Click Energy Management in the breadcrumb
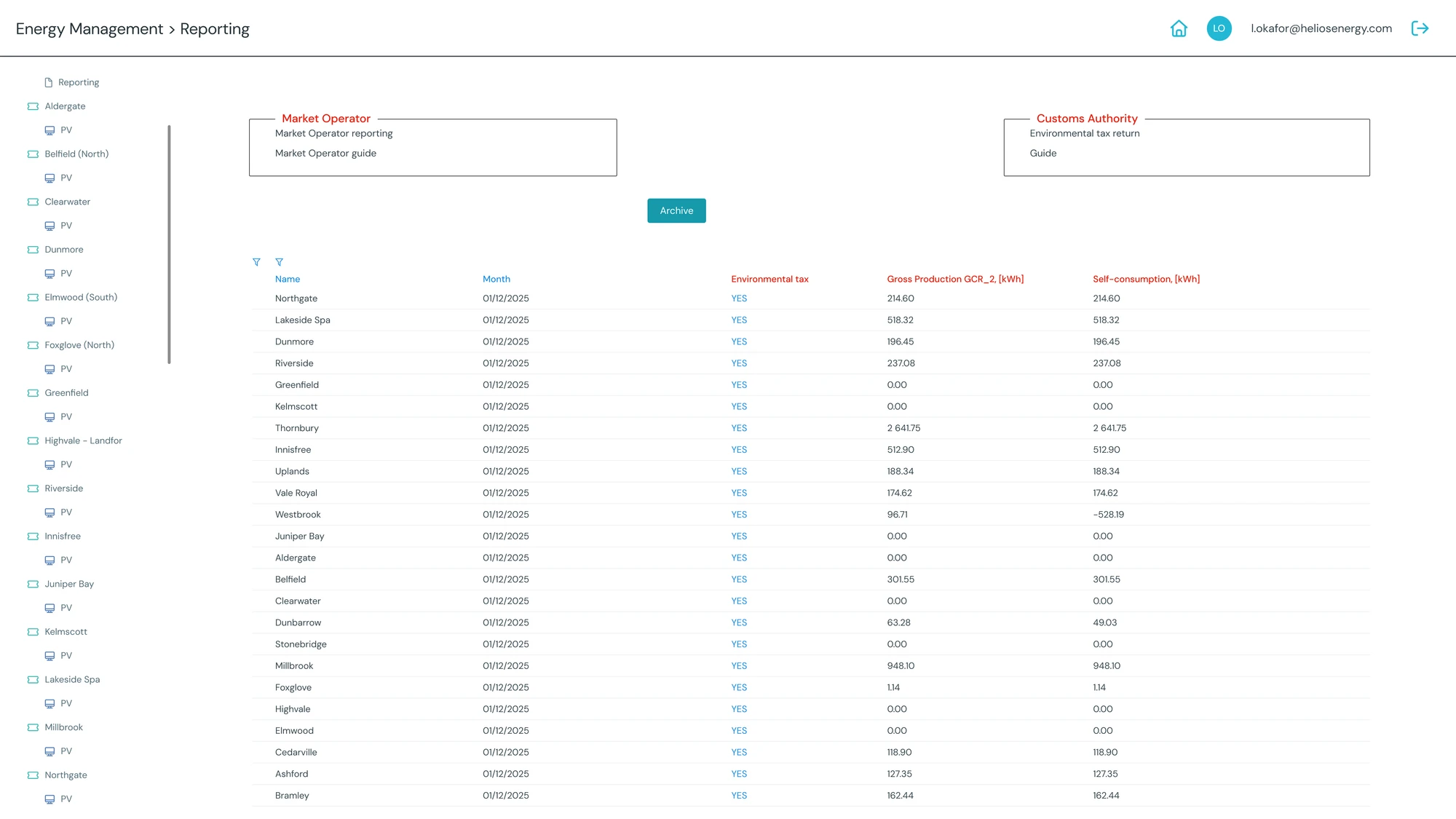Viewport: 1456px width, 819px height. (x=90, y=29)
